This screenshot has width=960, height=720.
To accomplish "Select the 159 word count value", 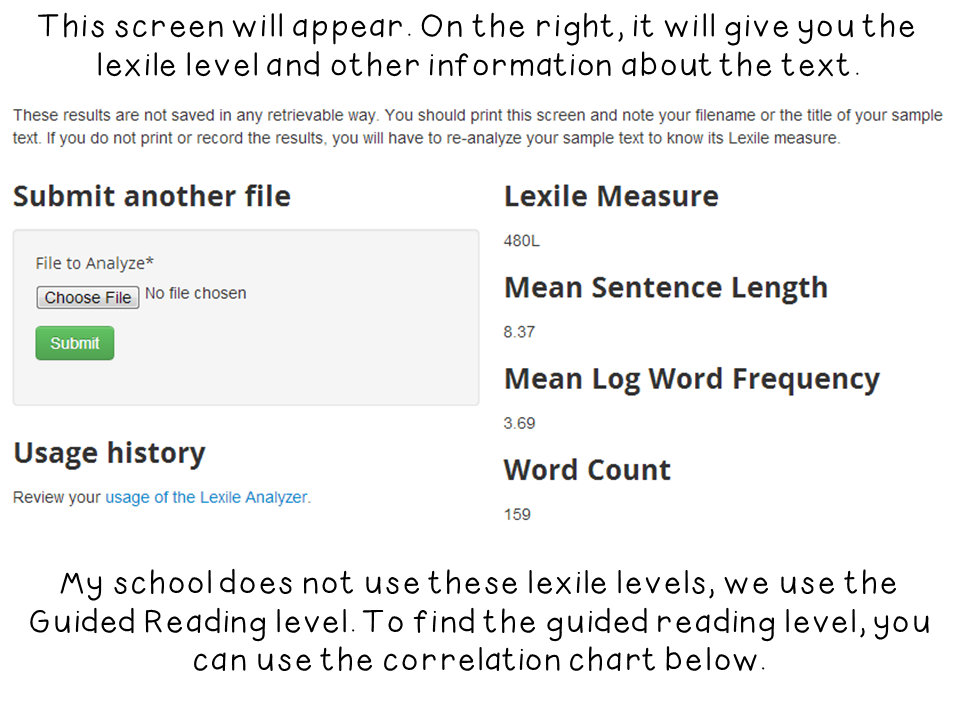I will 517,514.
